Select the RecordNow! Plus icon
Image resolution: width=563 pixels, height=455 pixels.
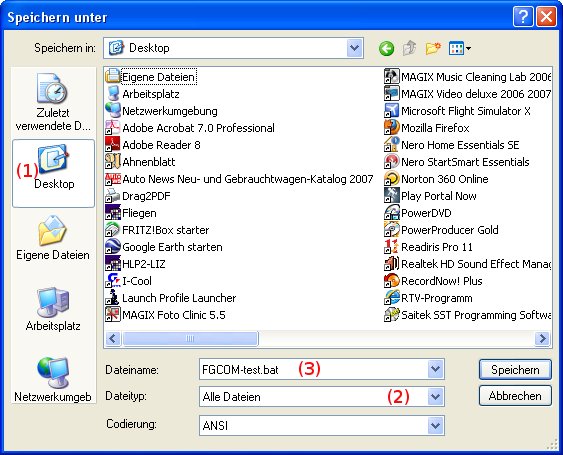pos(391,280)
